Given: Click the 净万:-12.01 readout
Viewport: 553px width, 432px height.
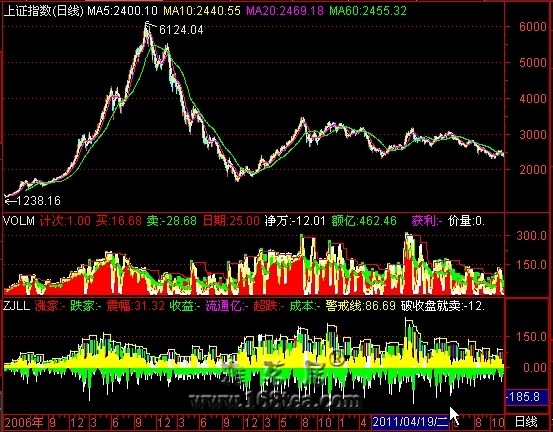Looking at the screenshot, I should point(295,221).
